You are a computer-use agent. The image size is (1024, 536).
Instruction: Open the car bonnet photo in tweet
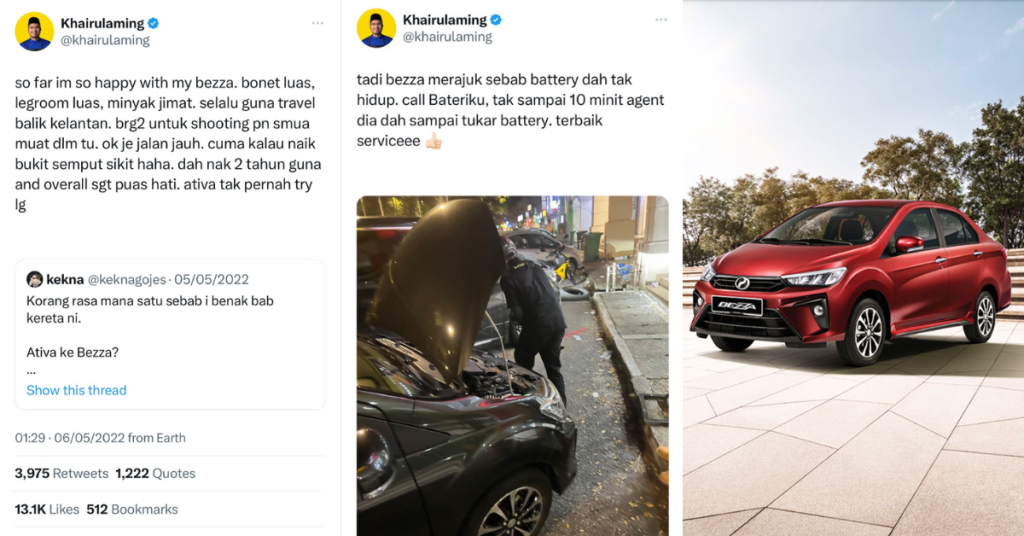513,366
